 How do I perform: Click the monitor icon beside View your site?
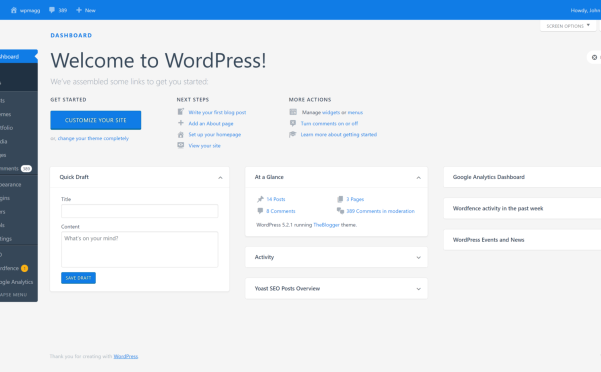pos(181,145)
